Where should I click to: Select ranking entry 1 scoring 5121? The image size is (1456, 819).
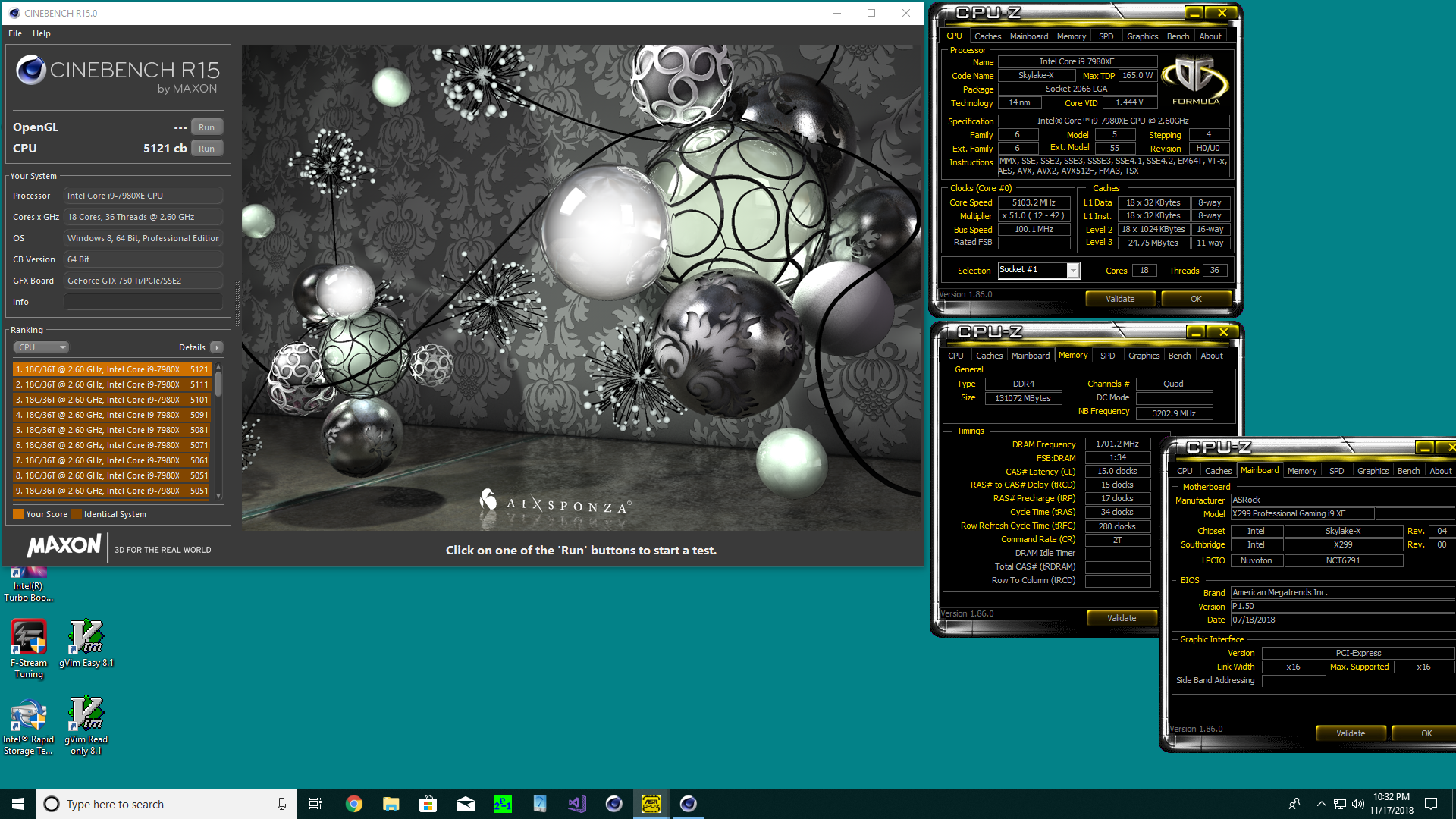coord(111,369)
